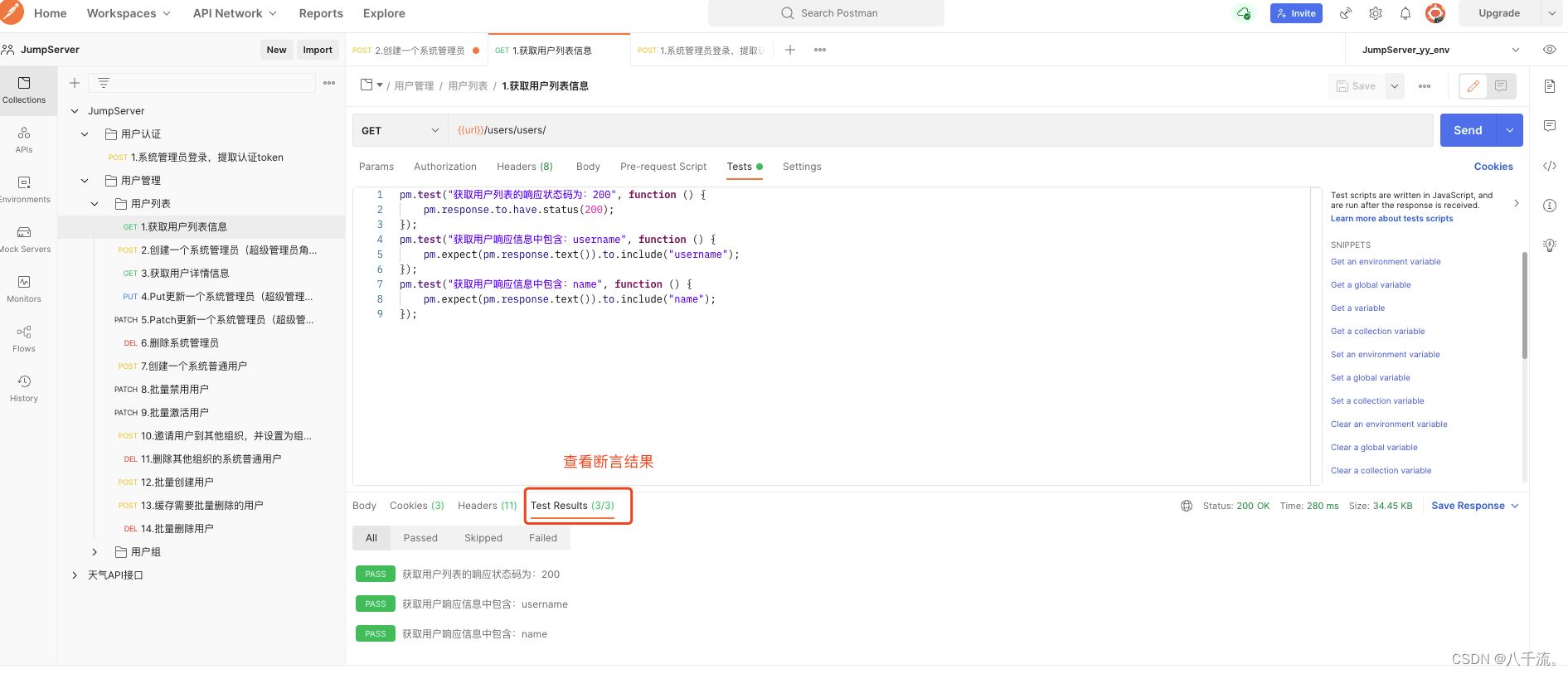Screen dimensions: 1568x674
Task: Open comments icon in right sidebar
Action: [x=1549, y=126]
